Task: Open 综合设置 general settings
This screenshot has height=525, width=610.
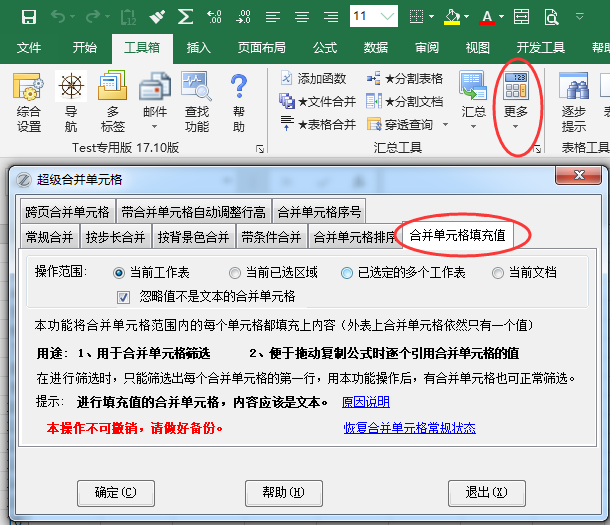Action: [29, 103]
